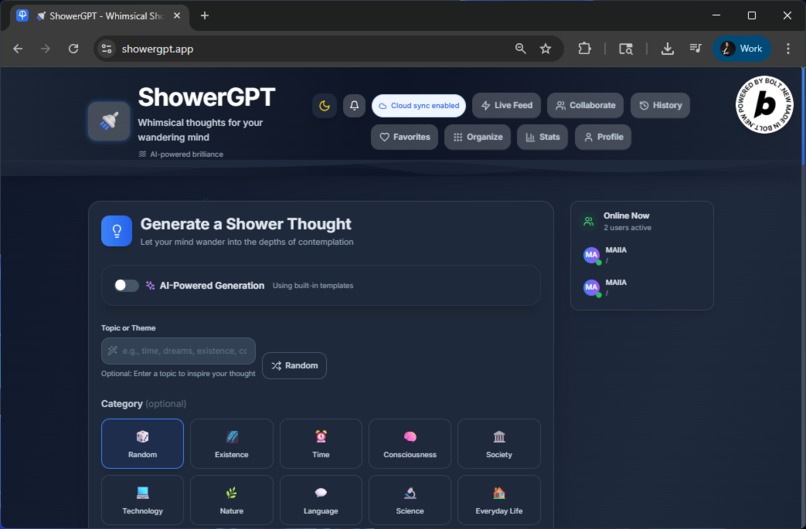Select the Random dice category
Screen dimensions: 806x529
coord(142,444)
